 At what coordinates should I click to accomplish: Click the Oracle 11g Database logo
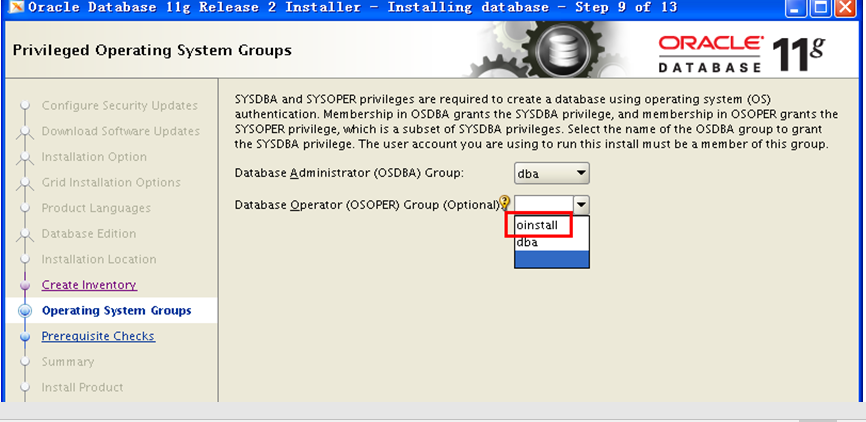[x=740, y=54]
